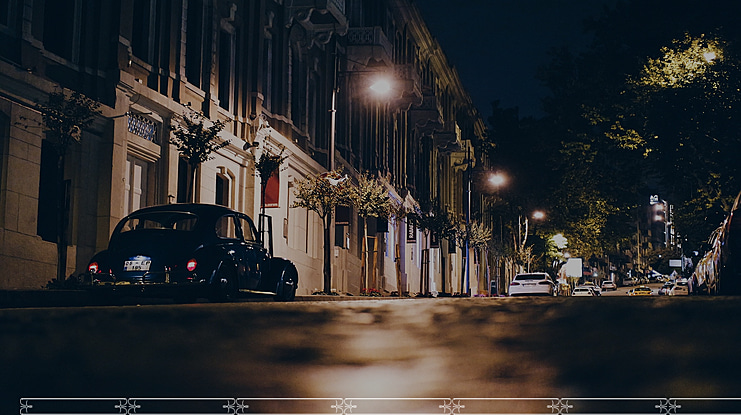Click the second ornament from left on divider
Viewport: 741px width, 415px height.
pos(127,406)
